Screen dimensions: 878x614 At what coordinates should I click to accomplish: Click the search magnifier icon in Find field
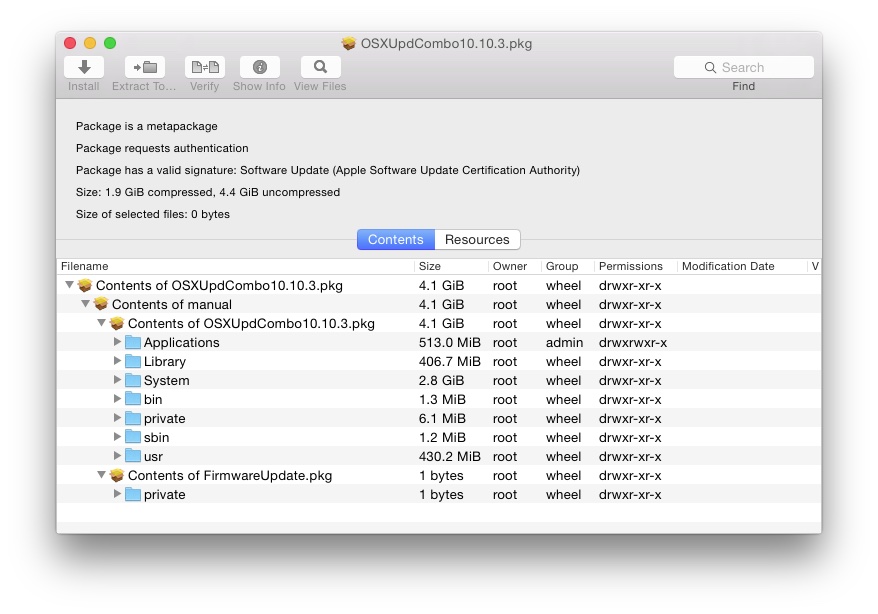710,68
